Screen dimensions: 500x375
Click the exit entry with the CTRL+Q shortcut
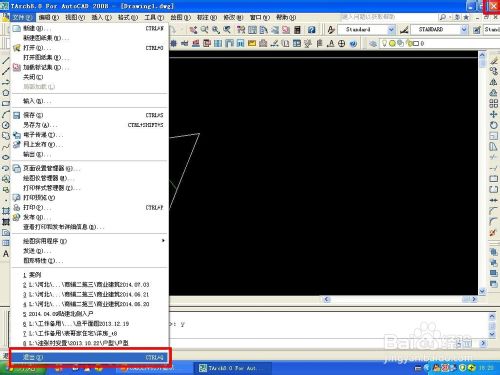[89, 357]
